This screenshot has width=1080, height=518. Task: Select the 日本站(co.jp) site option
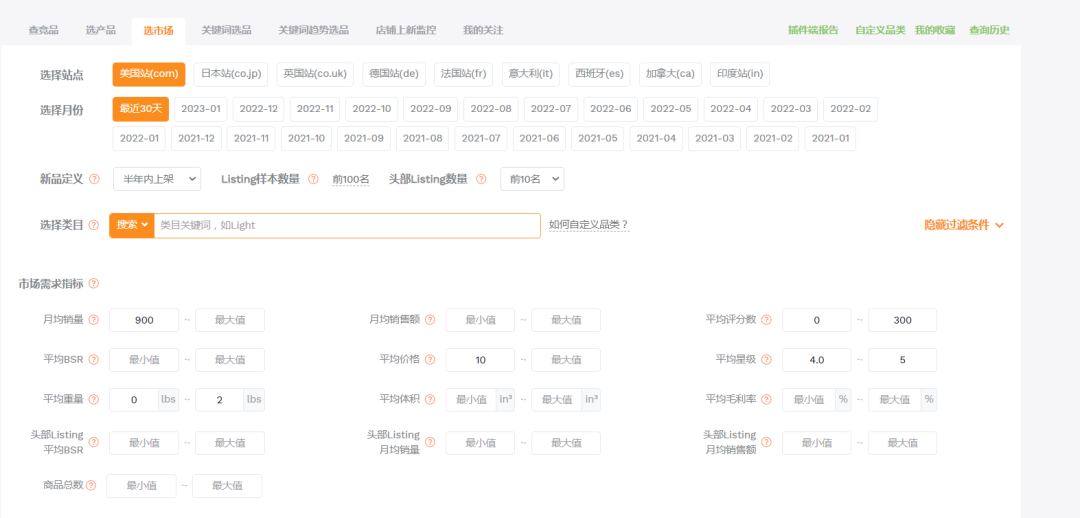pyautogui.click(x=231, y=74)
